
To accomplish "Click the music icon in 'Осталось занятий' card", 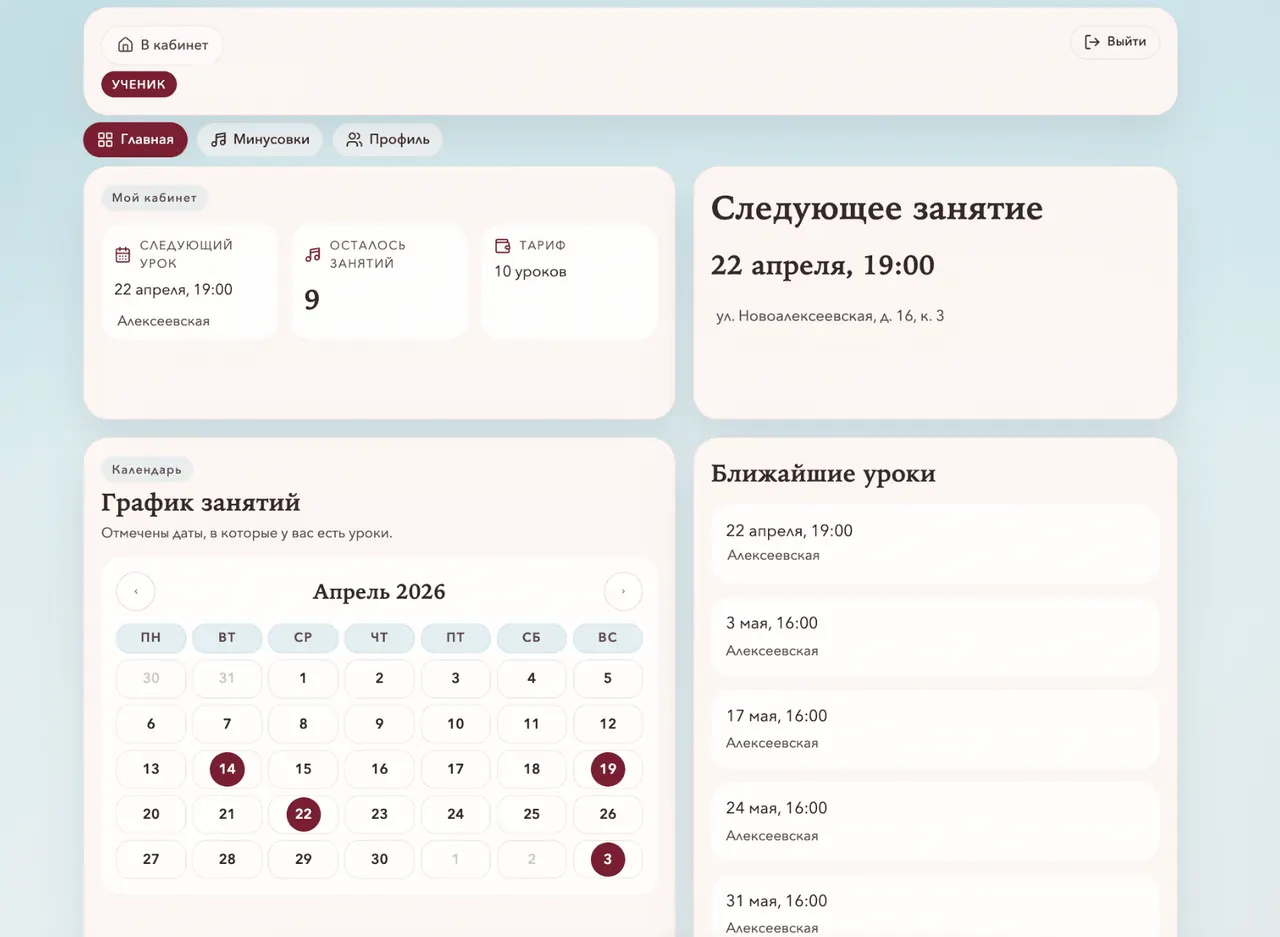I will 313,254.
